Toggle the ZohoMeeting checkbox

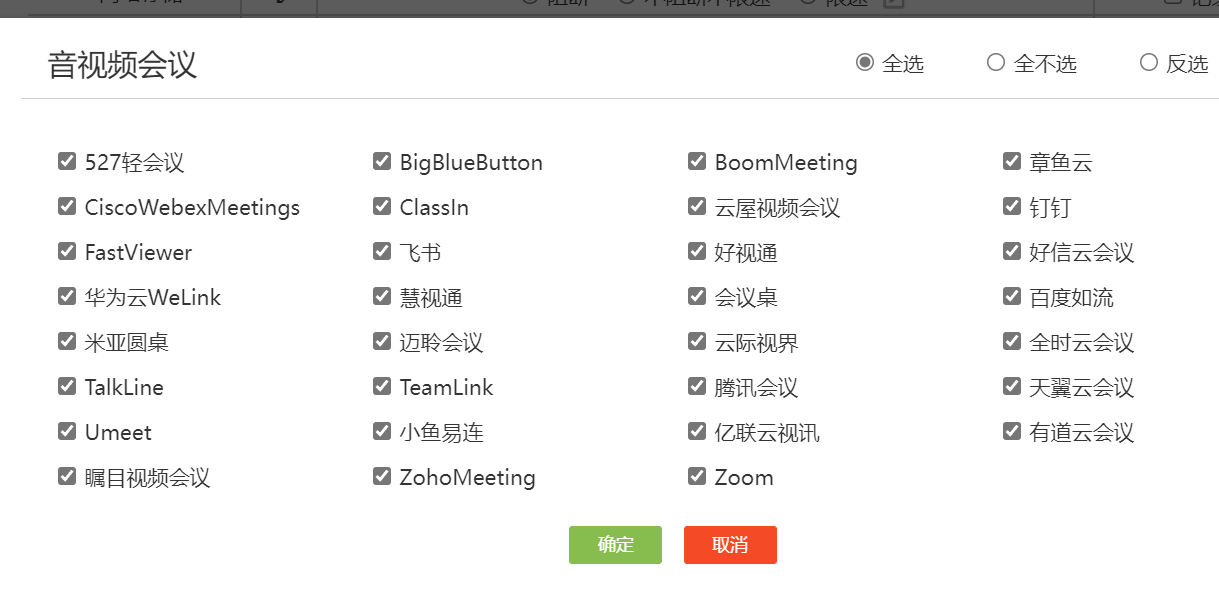click(x=382, y=477)
